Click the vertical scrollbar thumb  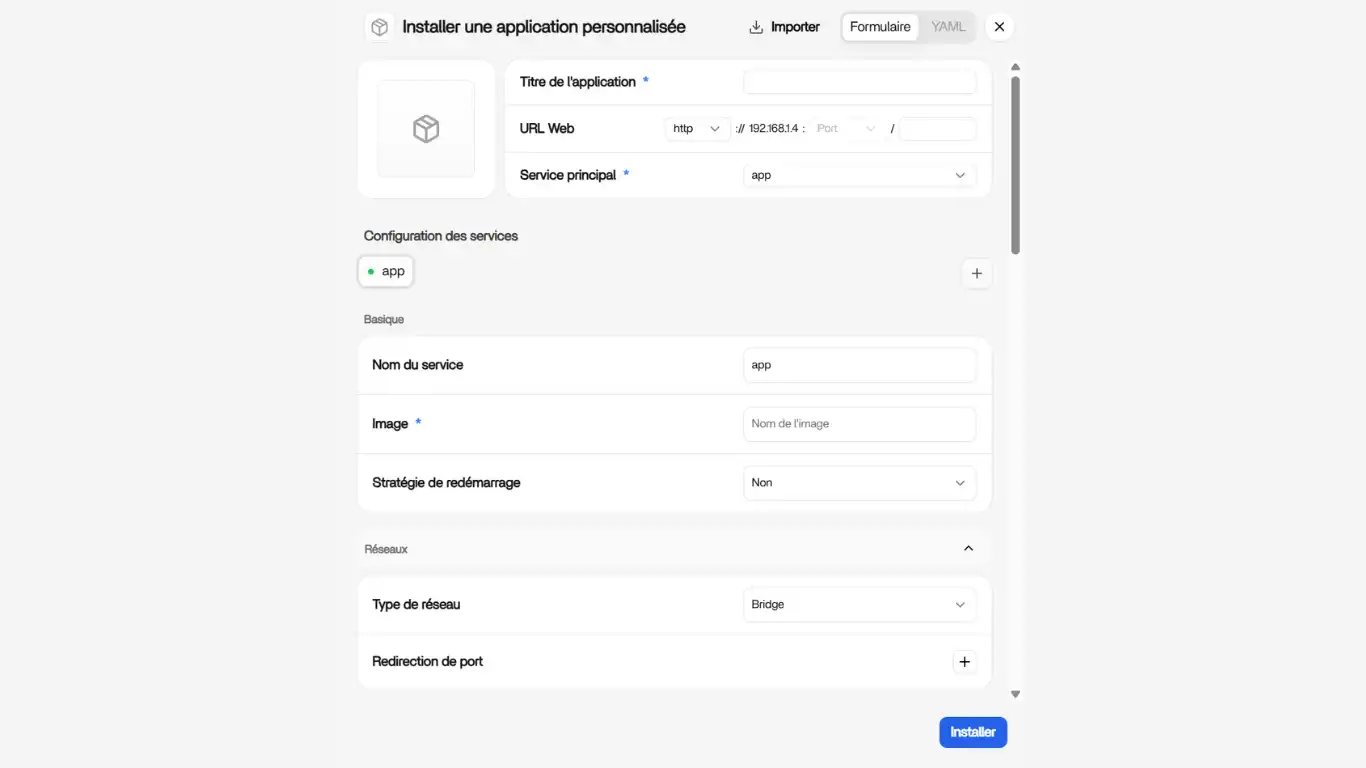click(x=1015, y=165)
